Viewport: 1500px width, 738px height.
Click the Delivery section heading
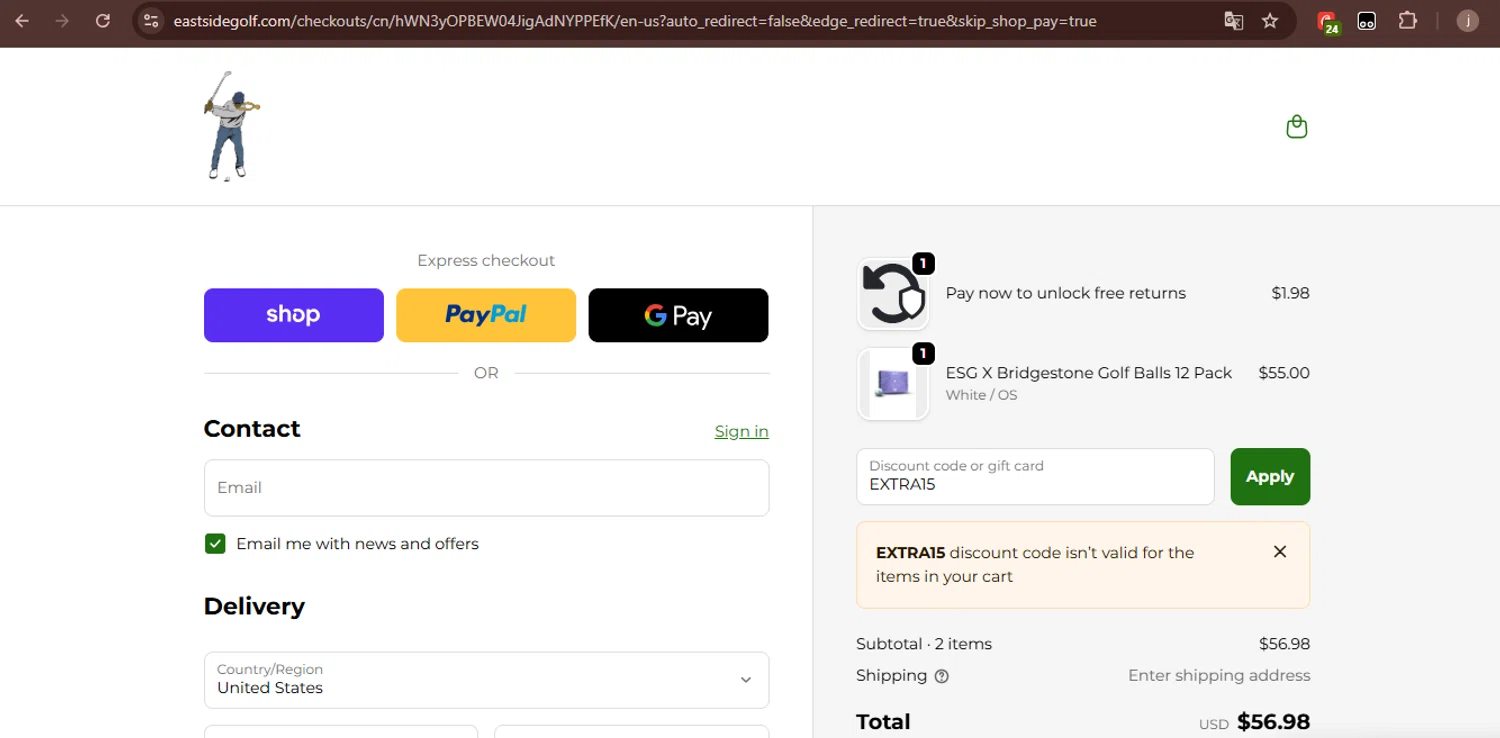[x=254, y=606]
